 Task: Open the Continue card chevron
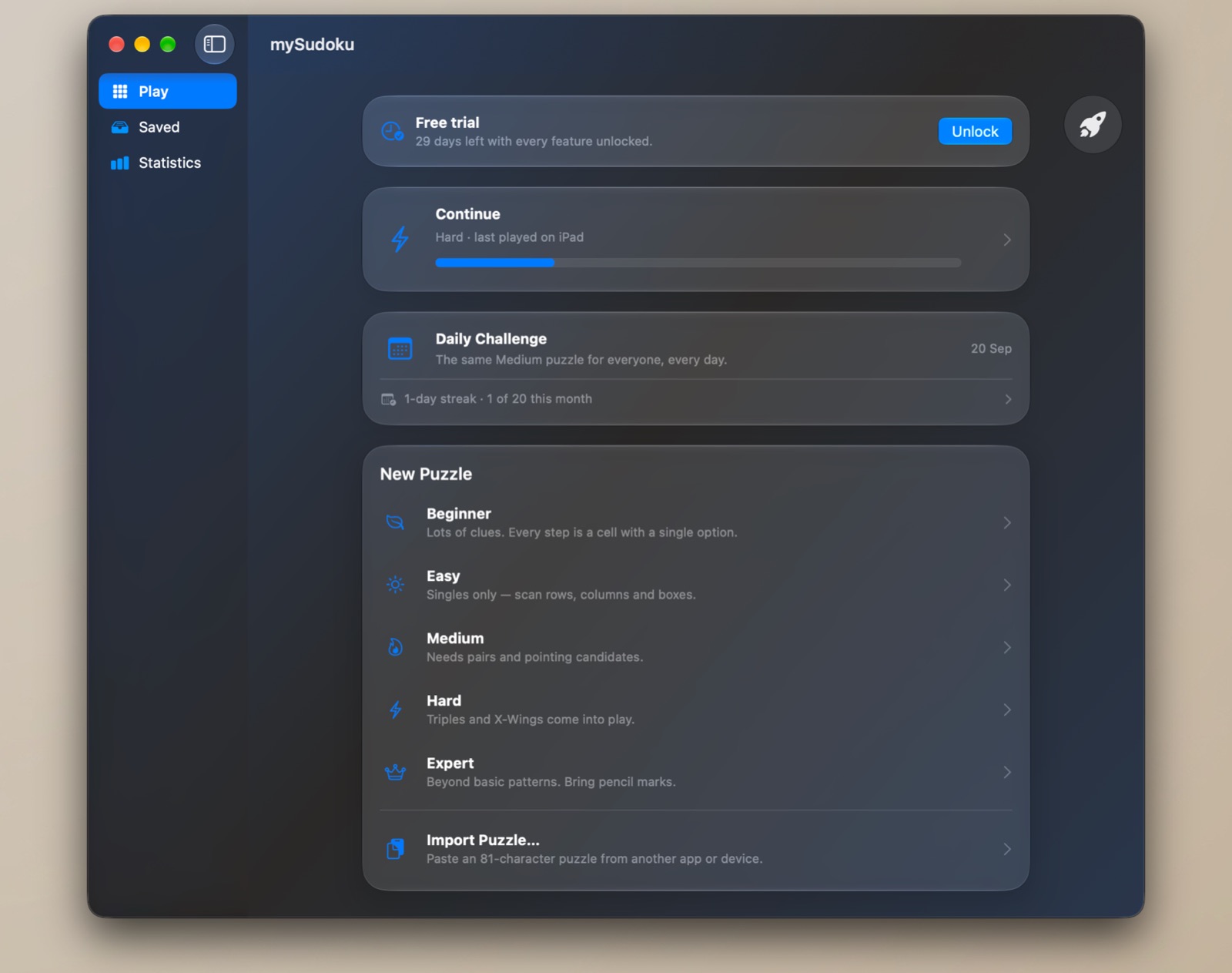1007,240
